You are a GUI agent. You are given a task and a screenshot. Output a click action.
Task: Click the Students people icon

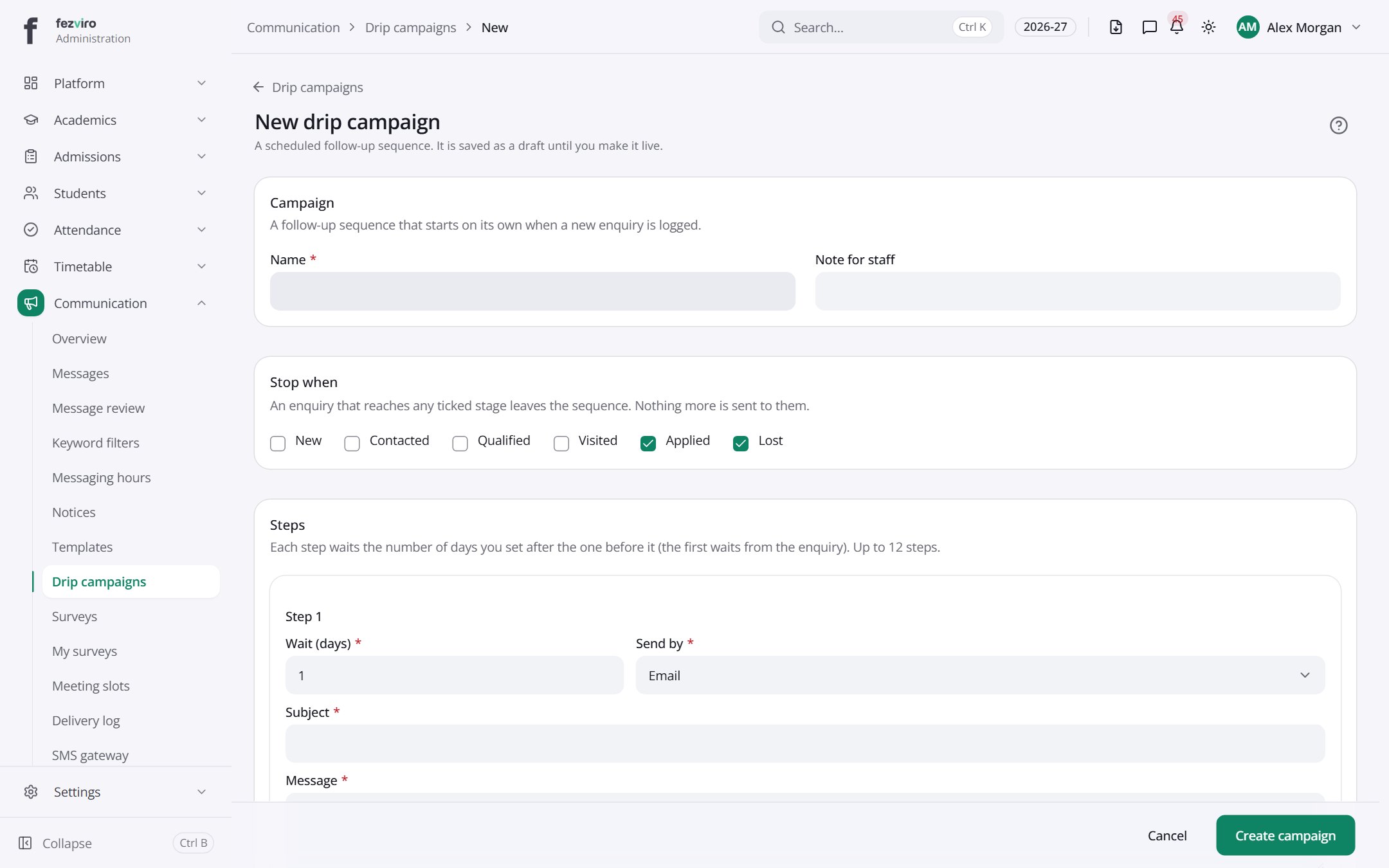coord(31,193)
